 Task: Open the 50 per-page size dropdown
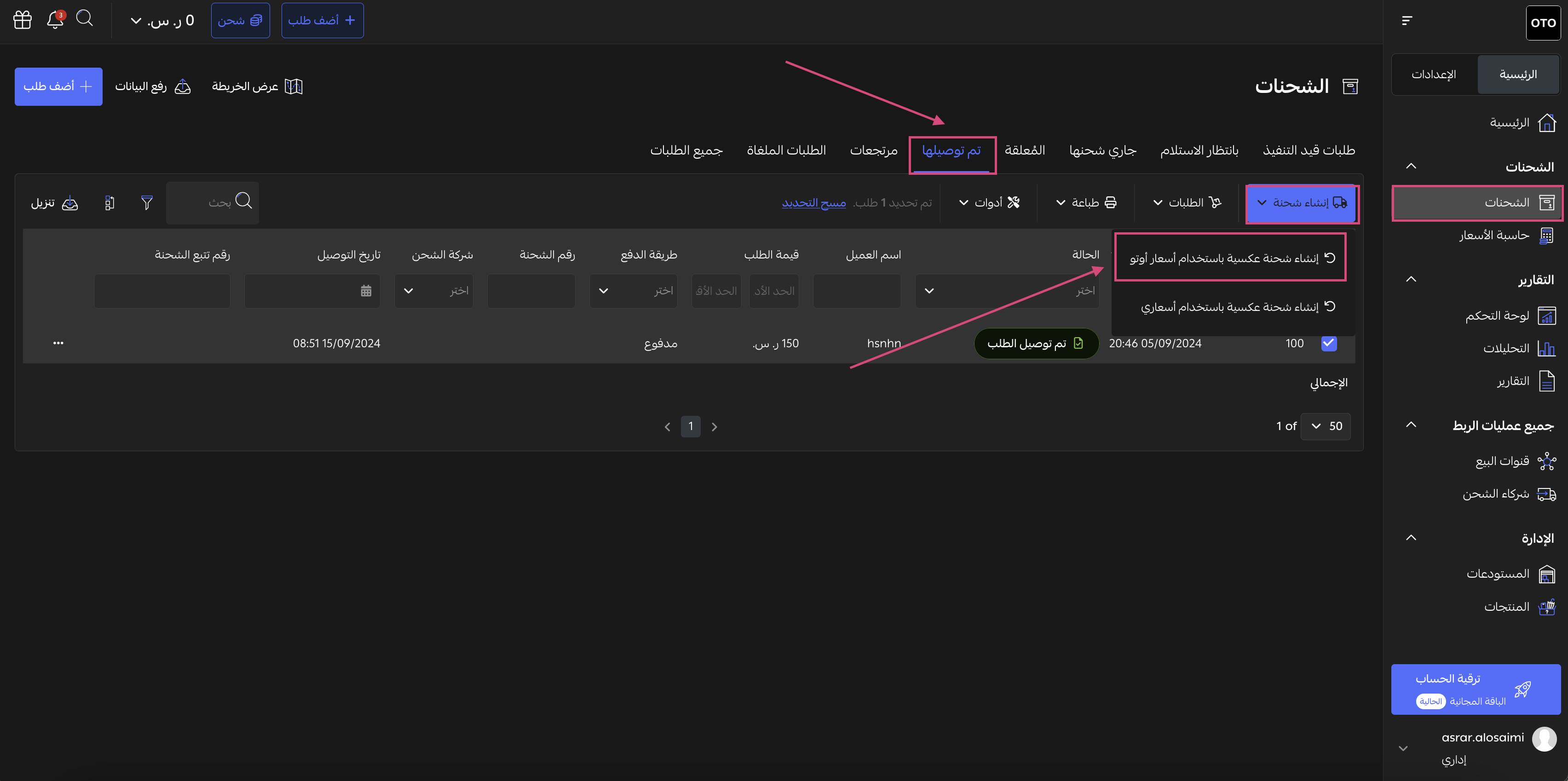(x=1326, y=426)
